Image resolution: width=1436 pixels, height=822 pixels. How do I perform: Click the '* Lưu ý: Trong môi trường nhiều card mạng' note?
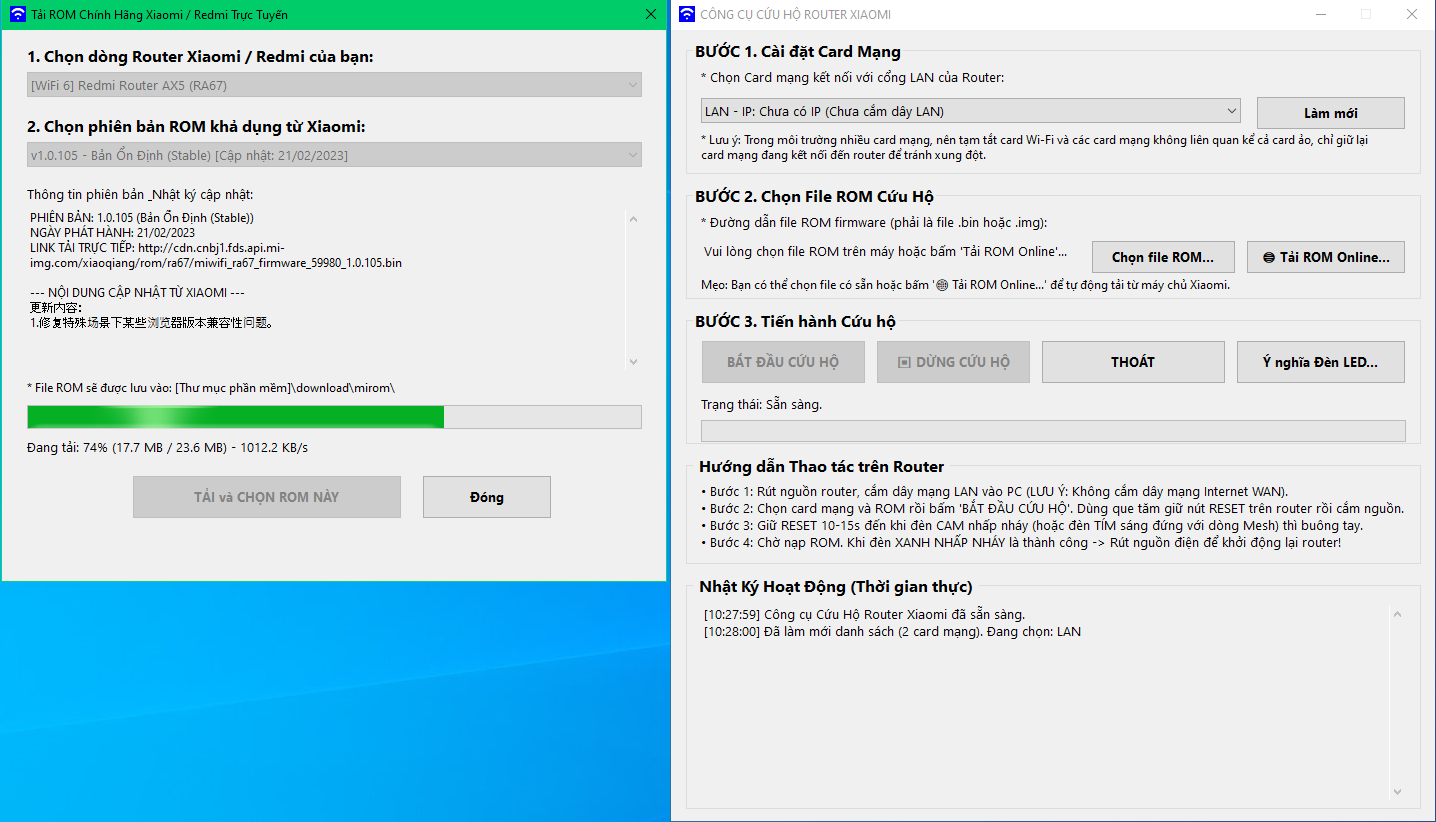(x=1035, y=147)
